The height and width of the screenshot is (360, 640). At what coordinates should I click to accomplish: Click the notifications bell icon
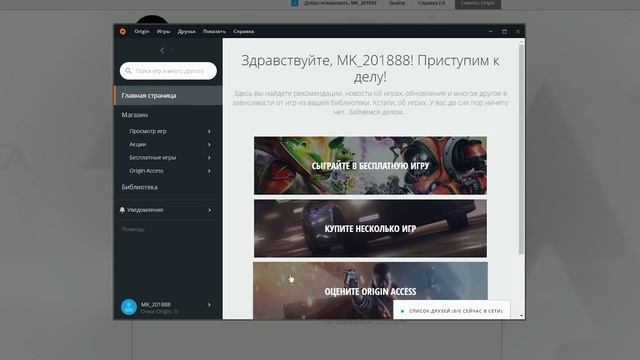pos(122,209)
